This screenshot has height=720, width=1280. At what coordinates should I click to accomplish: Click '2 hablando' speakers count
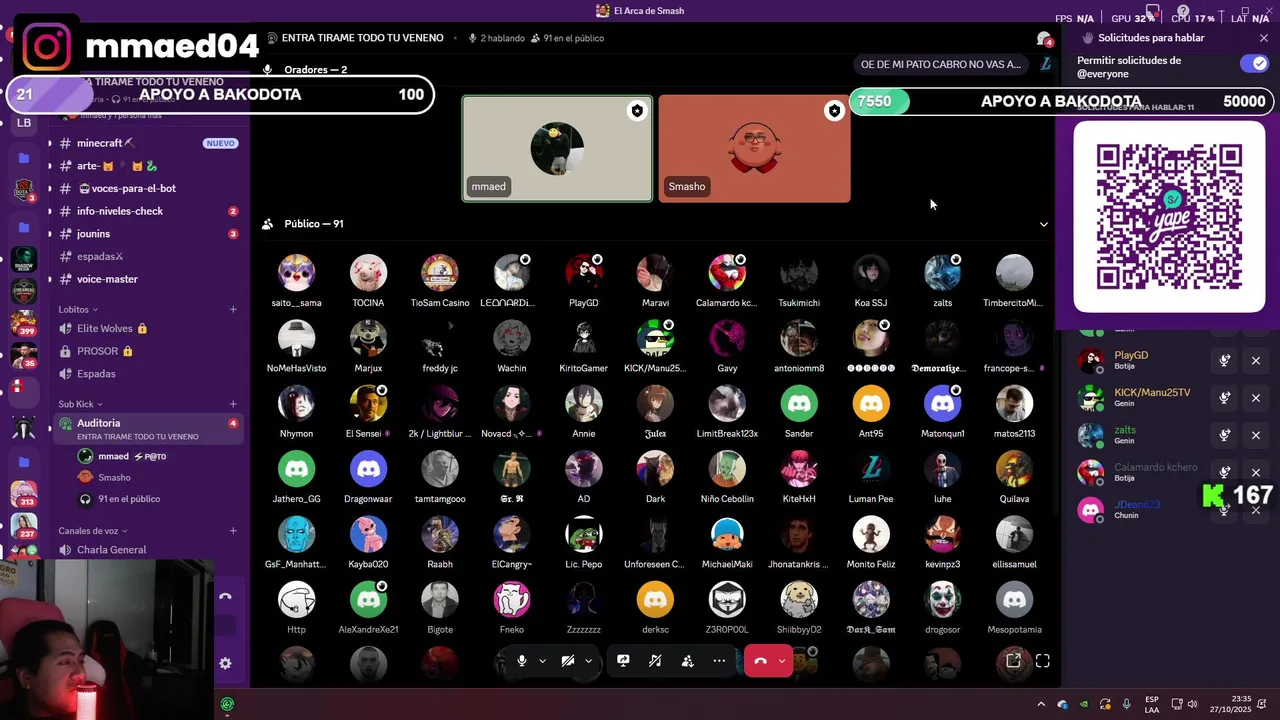[x=497, y=38]
